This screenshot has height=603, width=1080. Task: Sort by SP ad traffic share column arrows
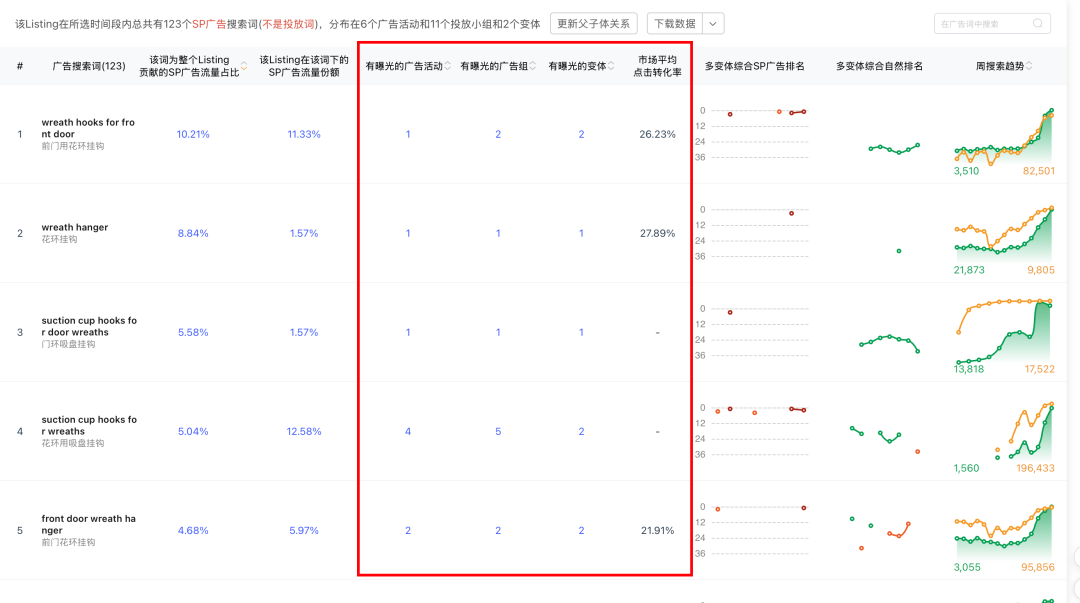(244, 66)
